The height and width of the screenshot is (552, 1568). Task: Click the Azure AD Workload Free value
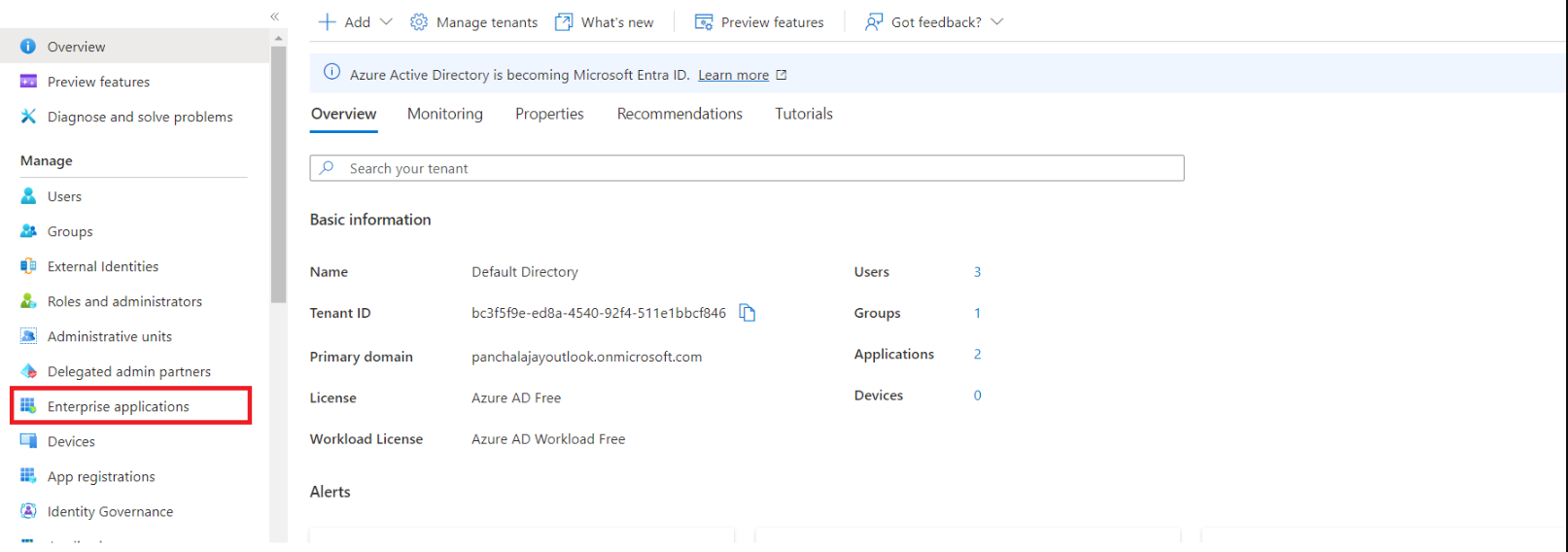pos(548,439)
